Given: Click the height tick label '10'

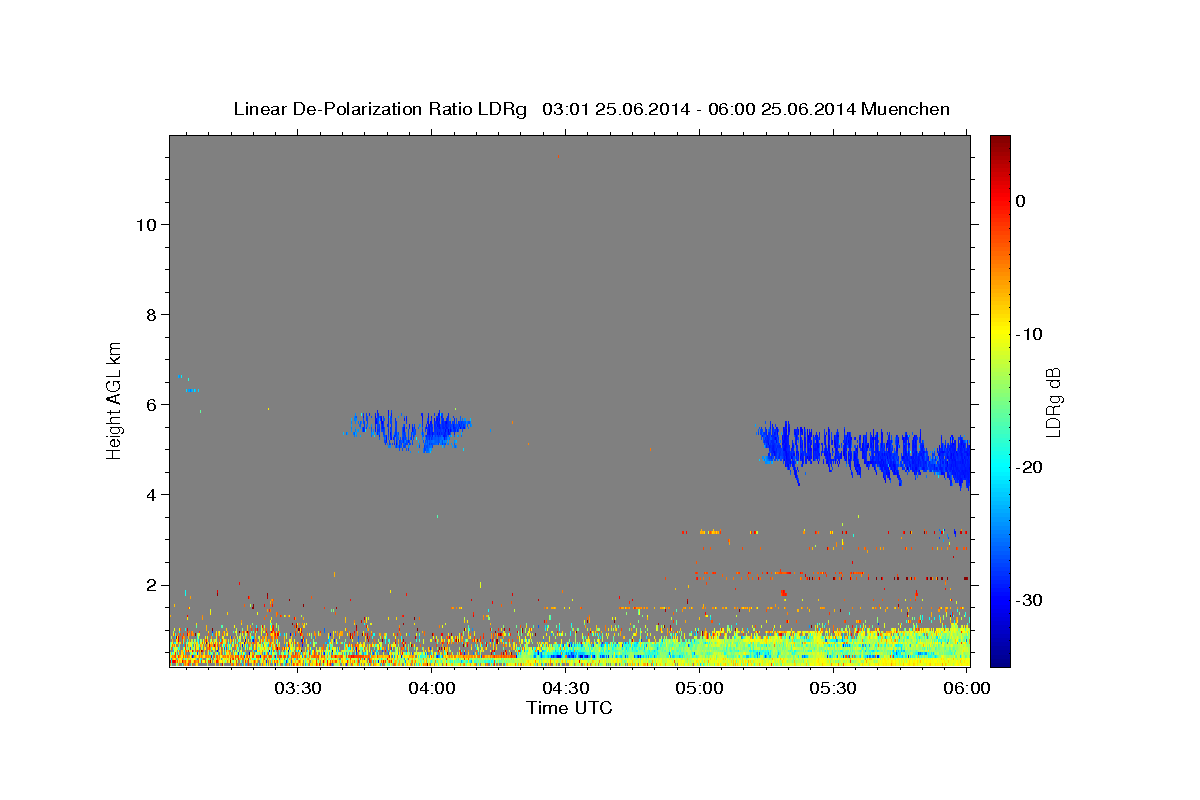Looking at the screenshot, I should [x=145, y=224].
